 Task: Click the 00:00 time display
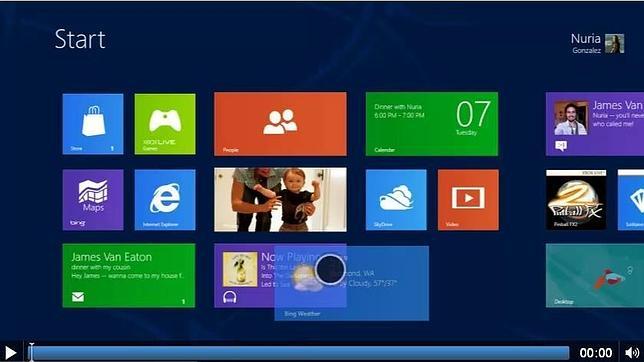[x=596, y=353]
